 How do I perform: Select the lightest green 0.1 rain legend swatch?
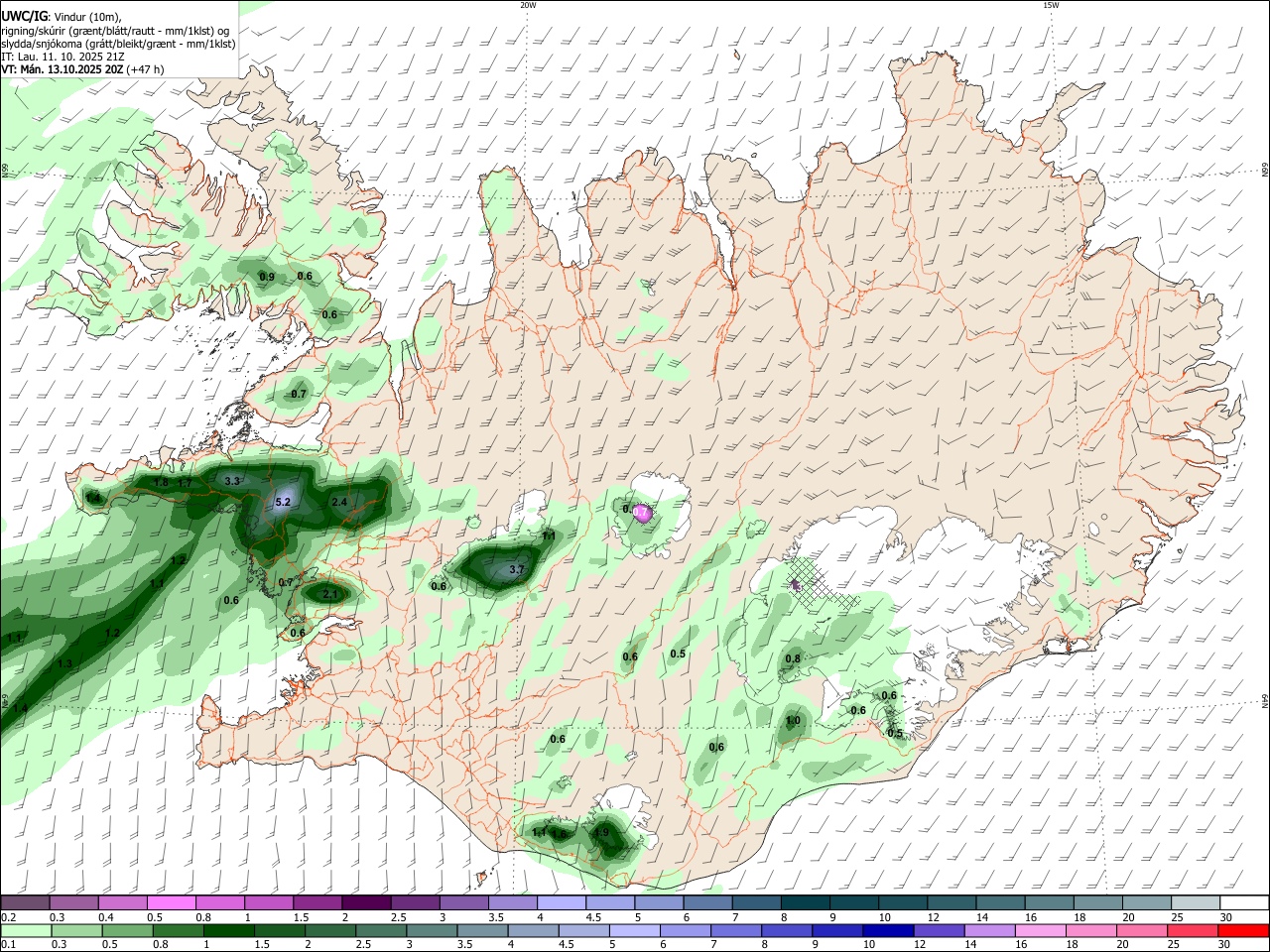(x=26, y=930)
